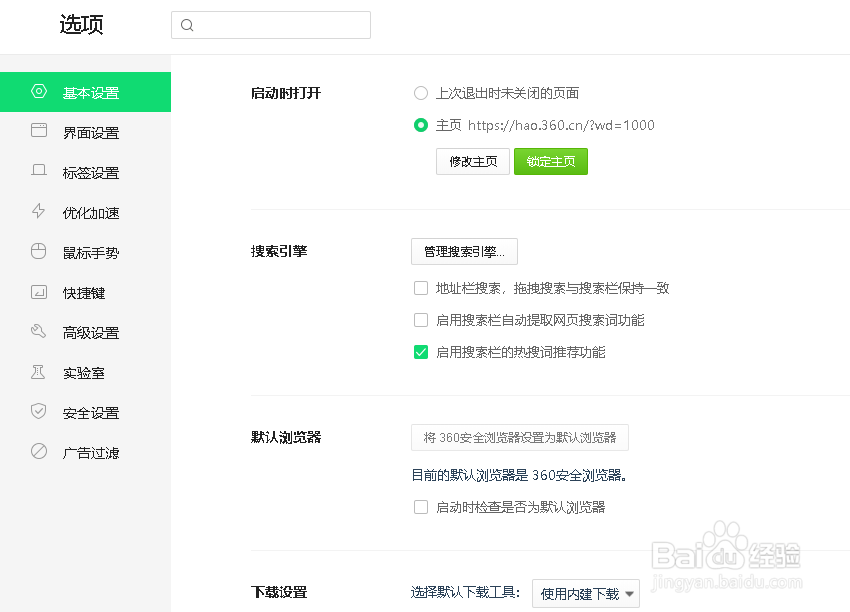Click the 搜索引擎 section label
850x612 pixels.
tap(279, 252)
